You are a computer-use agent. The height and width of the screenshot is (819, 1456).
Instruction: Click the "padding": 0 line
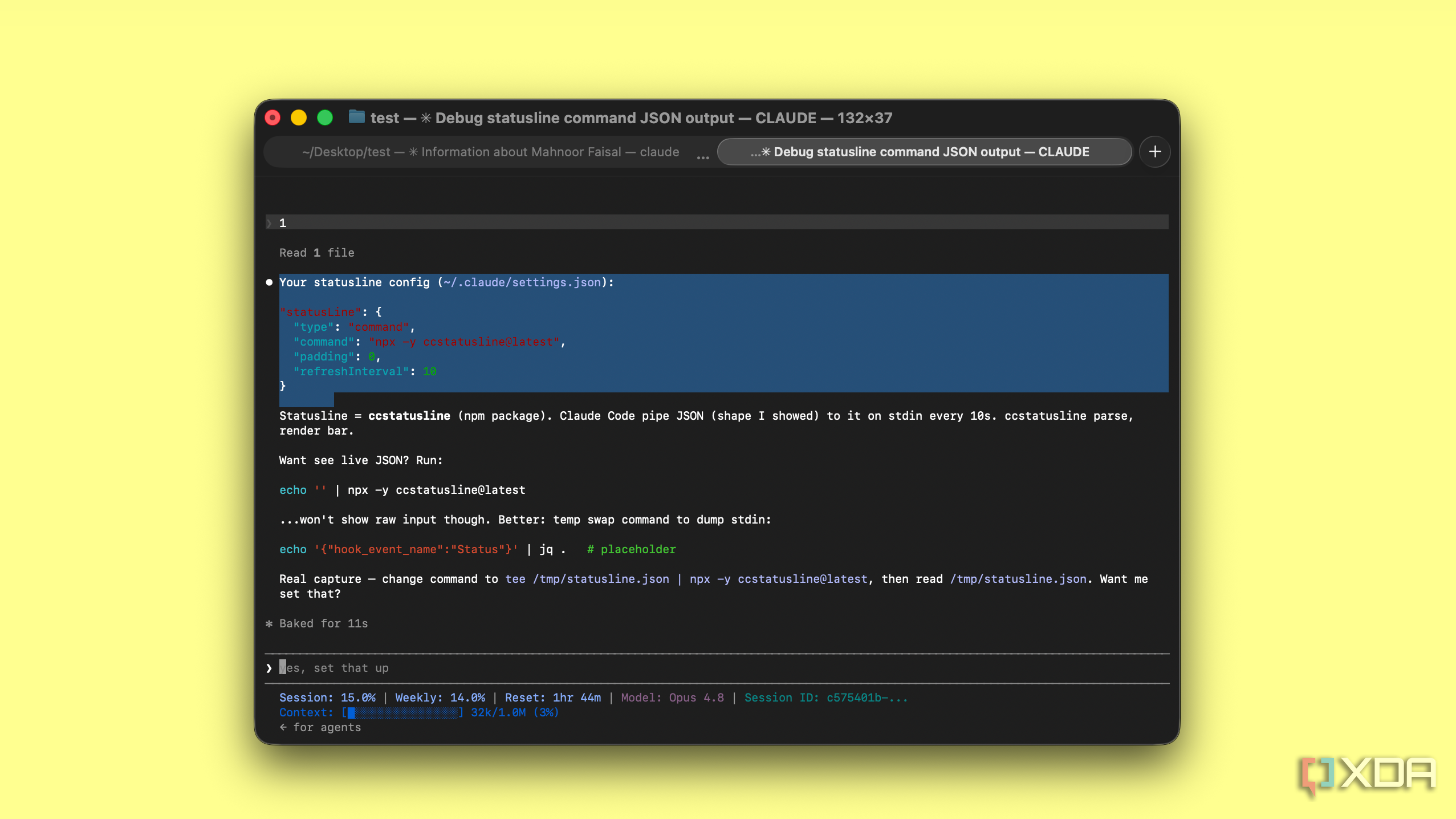tap(337, 356)
